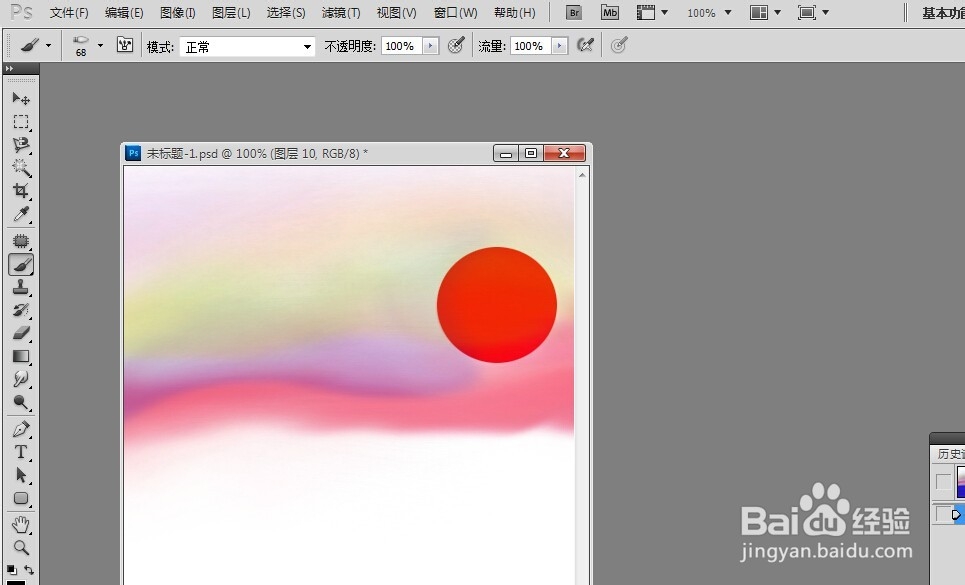Toggle tablet pressure controls size
Viewport: 965px width, 585px height.
pyautogui.click(x=619, y=45)
